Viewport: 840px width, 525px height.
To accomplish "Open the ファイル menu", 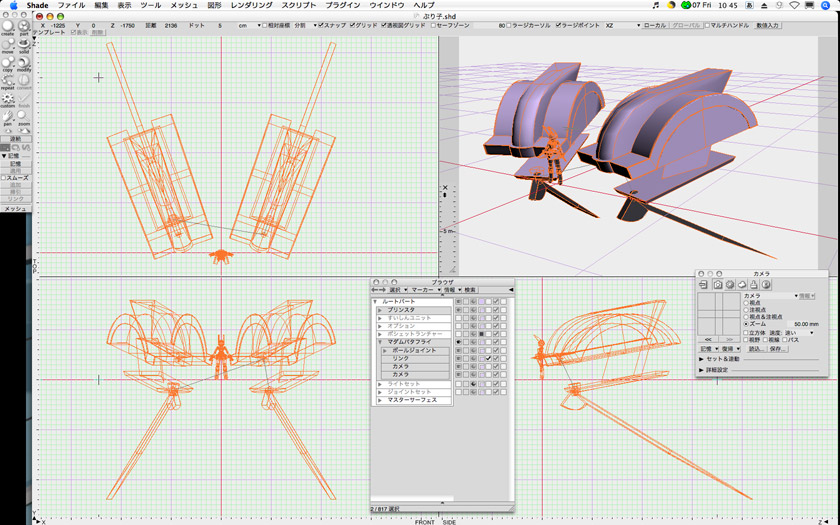I will 71,6.
